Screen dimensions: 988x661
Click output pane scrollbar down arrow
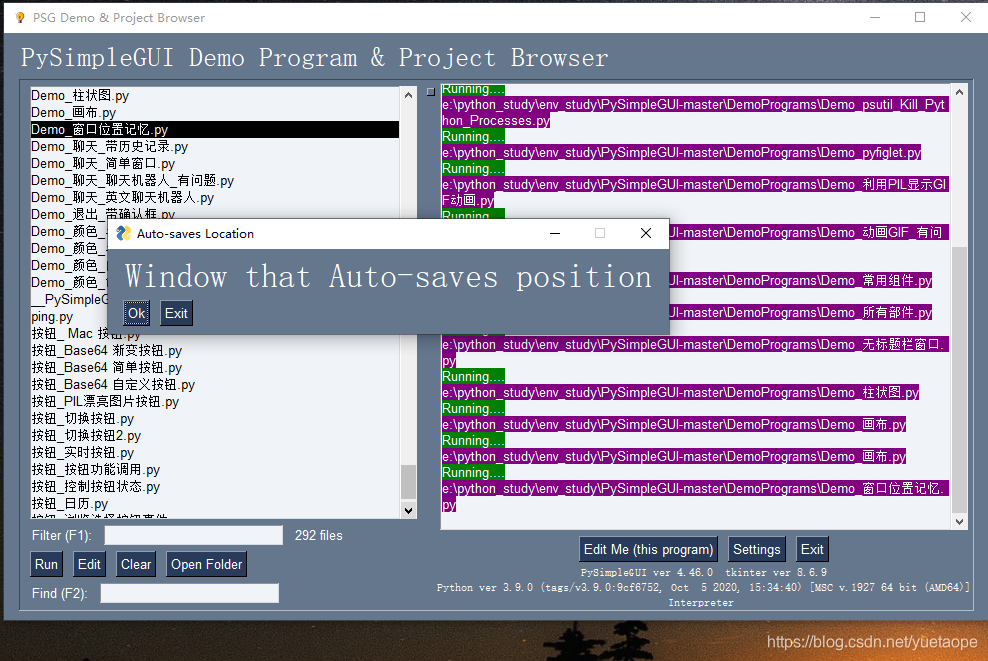[x=959, y=521]
